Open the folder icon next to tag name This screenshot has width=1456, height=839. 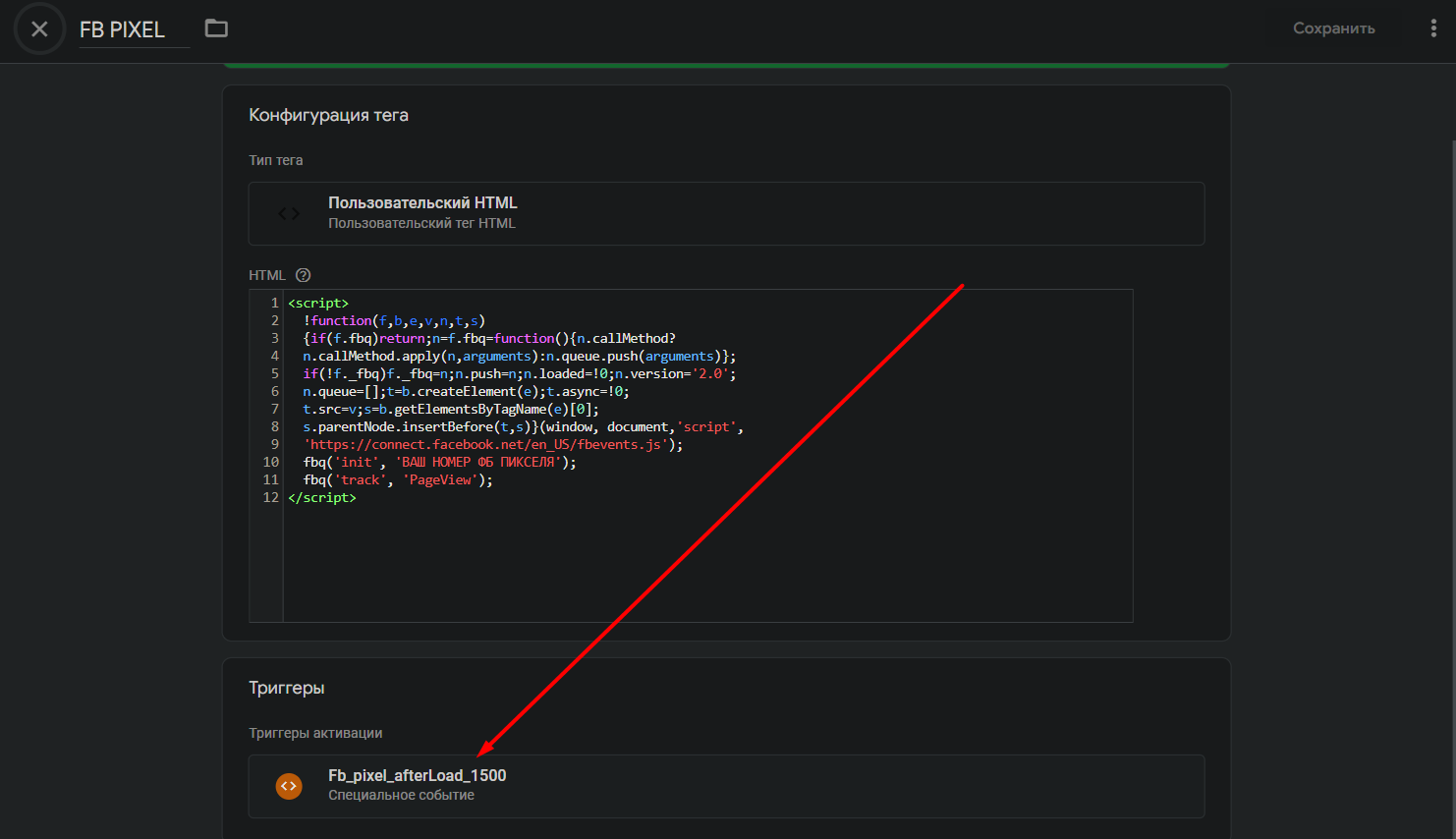pos(216,28)
